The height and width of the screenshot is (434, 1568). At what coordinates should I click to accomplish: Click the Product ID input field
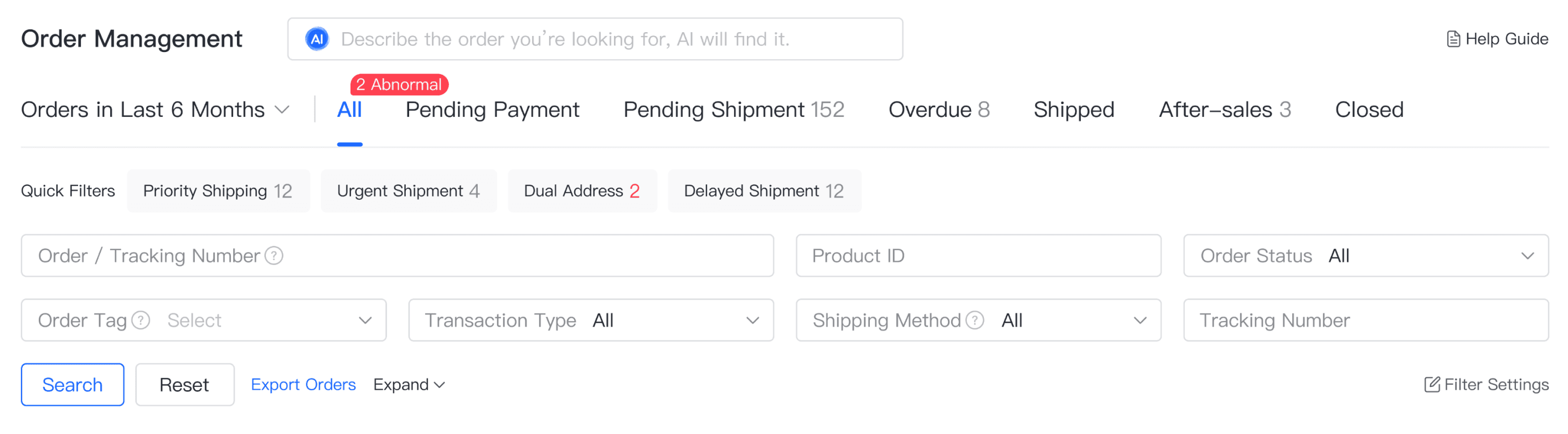(978, 256)
